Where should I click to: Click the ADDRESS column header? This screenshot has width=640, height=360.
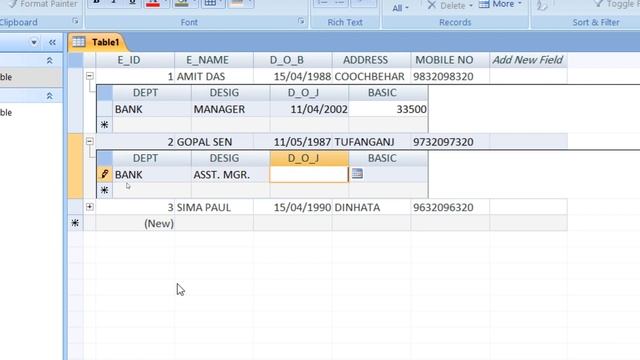[x=371, y=60]
